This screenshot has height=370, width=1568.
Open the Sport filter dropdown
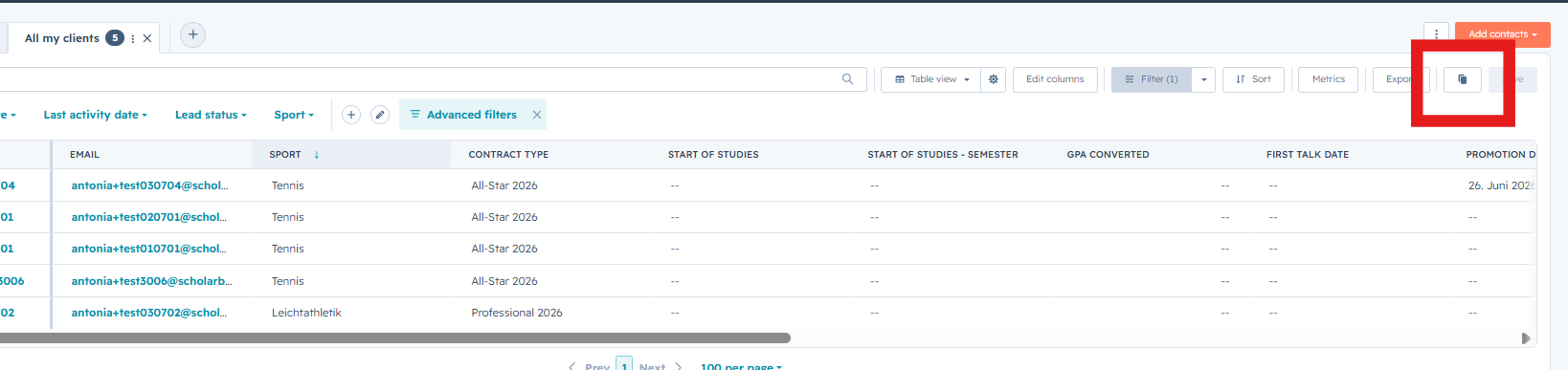(294, 115)
